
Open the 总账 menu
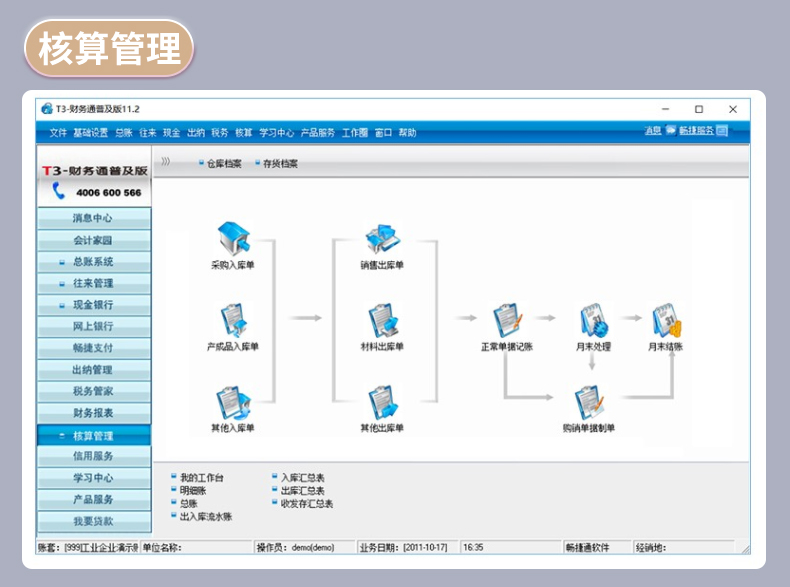pyautogui.click(x=123, y=133)
